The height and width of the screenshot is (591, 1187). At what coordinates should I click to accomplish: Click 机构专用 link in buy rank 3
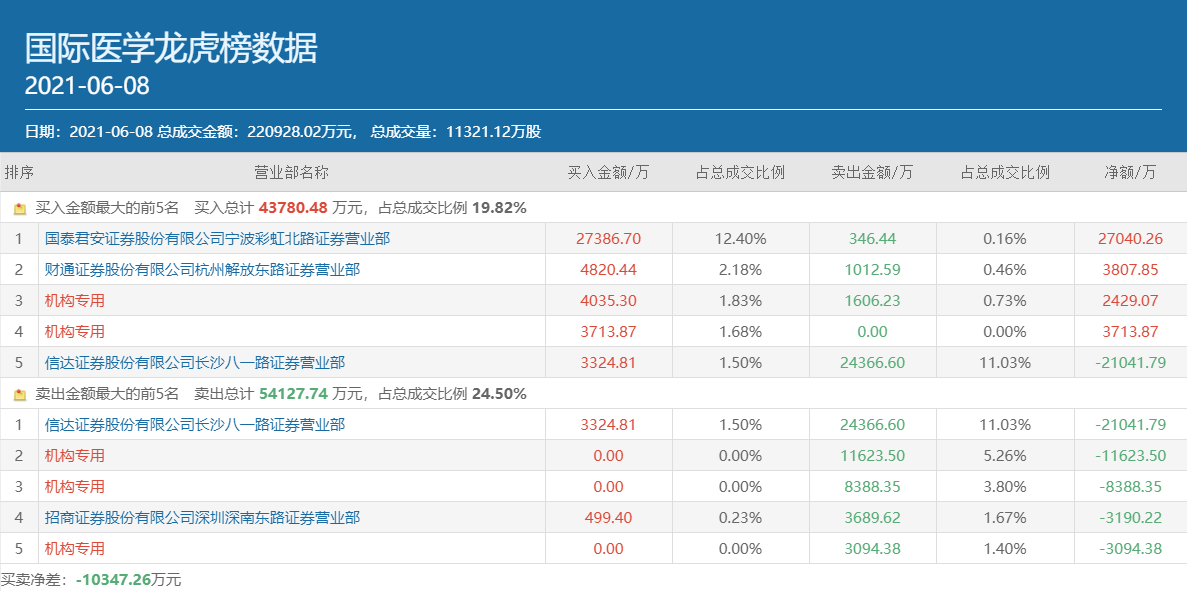(75, 301)
